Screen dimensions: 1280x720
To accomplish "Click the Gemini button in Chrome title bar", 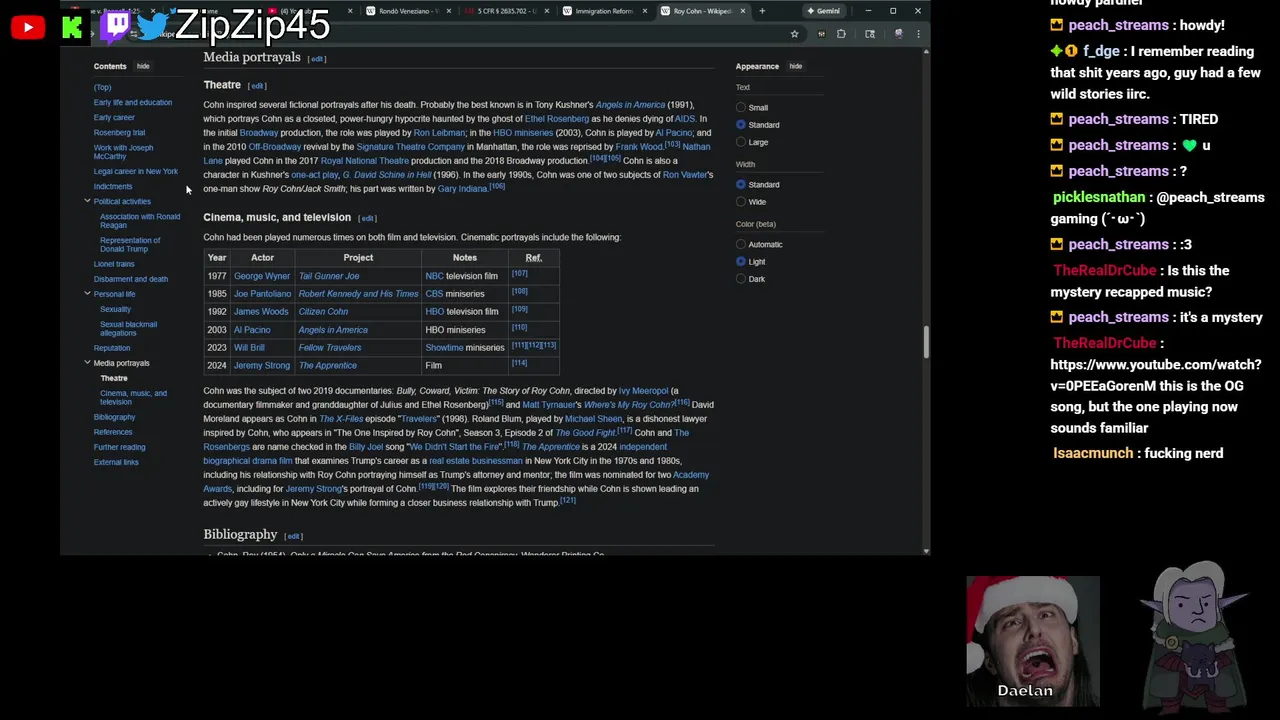I will coord(823,11).
